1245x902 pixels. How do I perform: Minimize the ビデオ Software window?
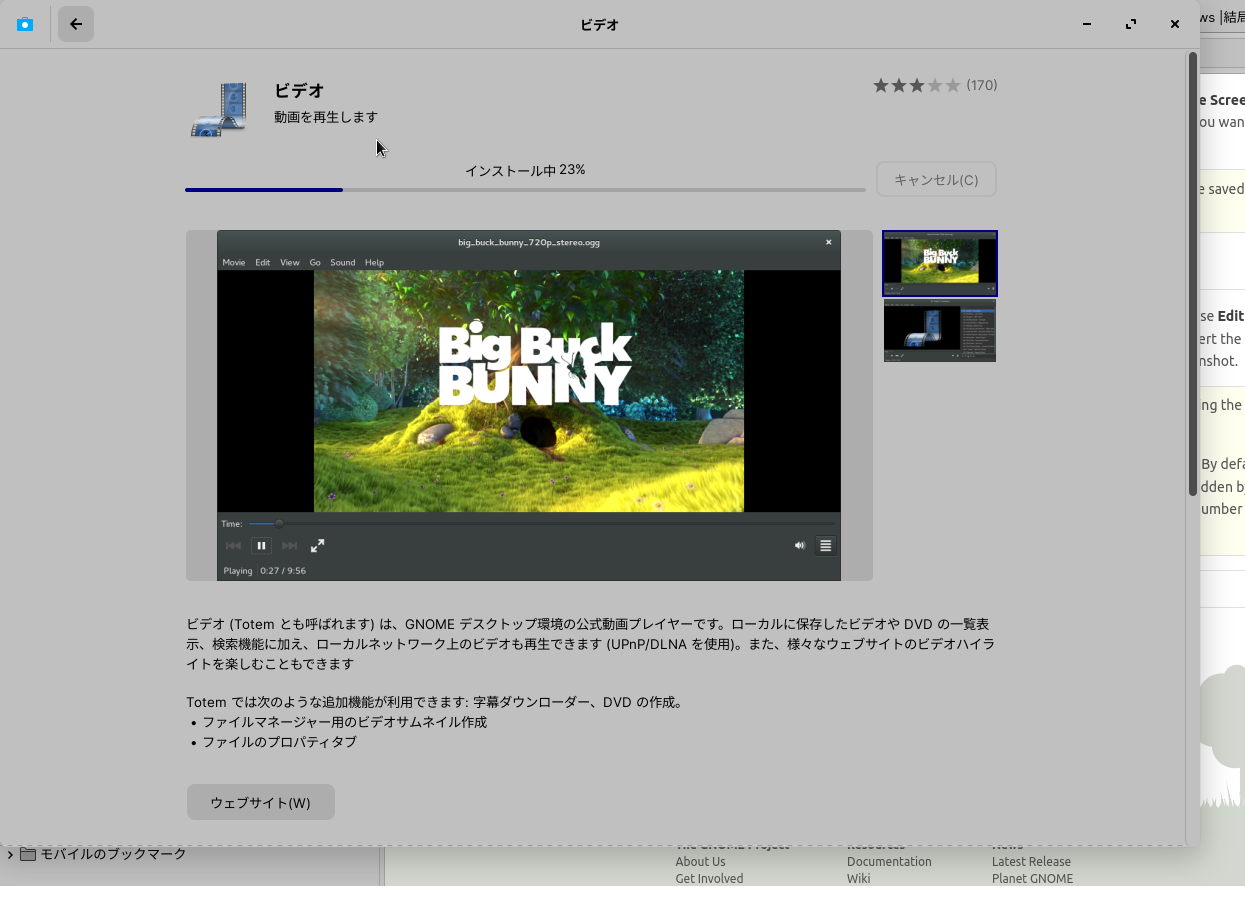coord(1087,24)
